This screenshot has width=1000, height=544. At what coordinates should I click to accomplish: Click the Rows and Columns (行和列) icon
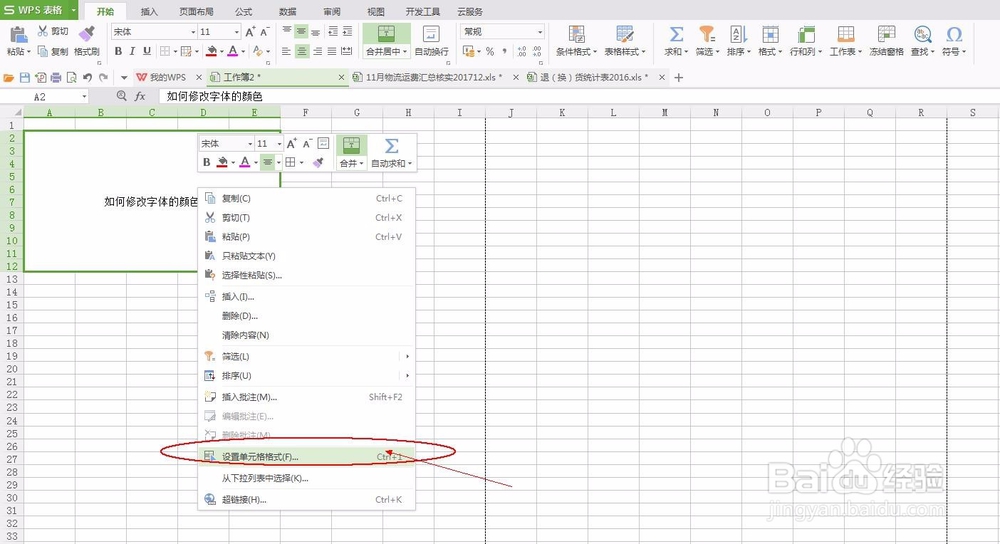(x=806, y=34)
